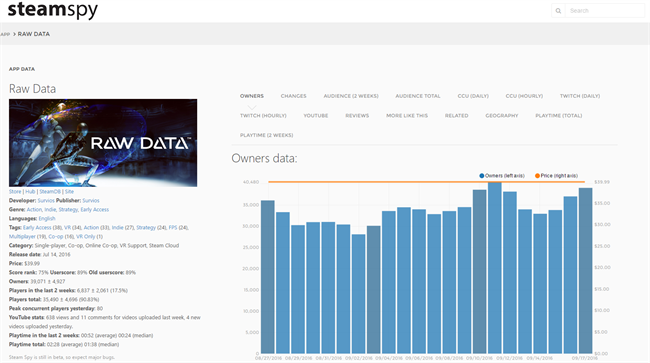This screenshot has height=363, width=650.
Task: Click the 'Owners: 39,071 ± 4,927' text
Action: 37,281
